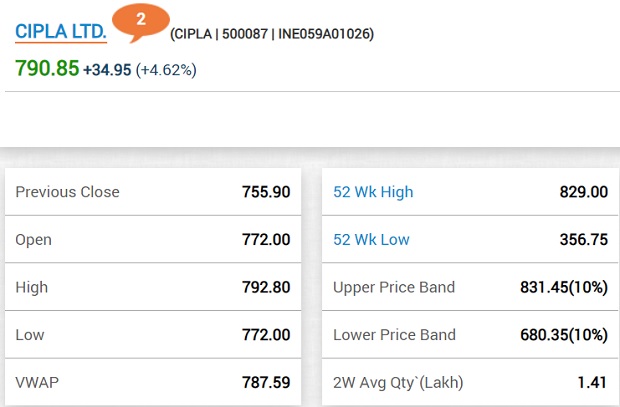Open the CIPLA LTD. company link
The width and height of the screenshot is (620, 407).
pyautogui.click(x=60, y=31)
